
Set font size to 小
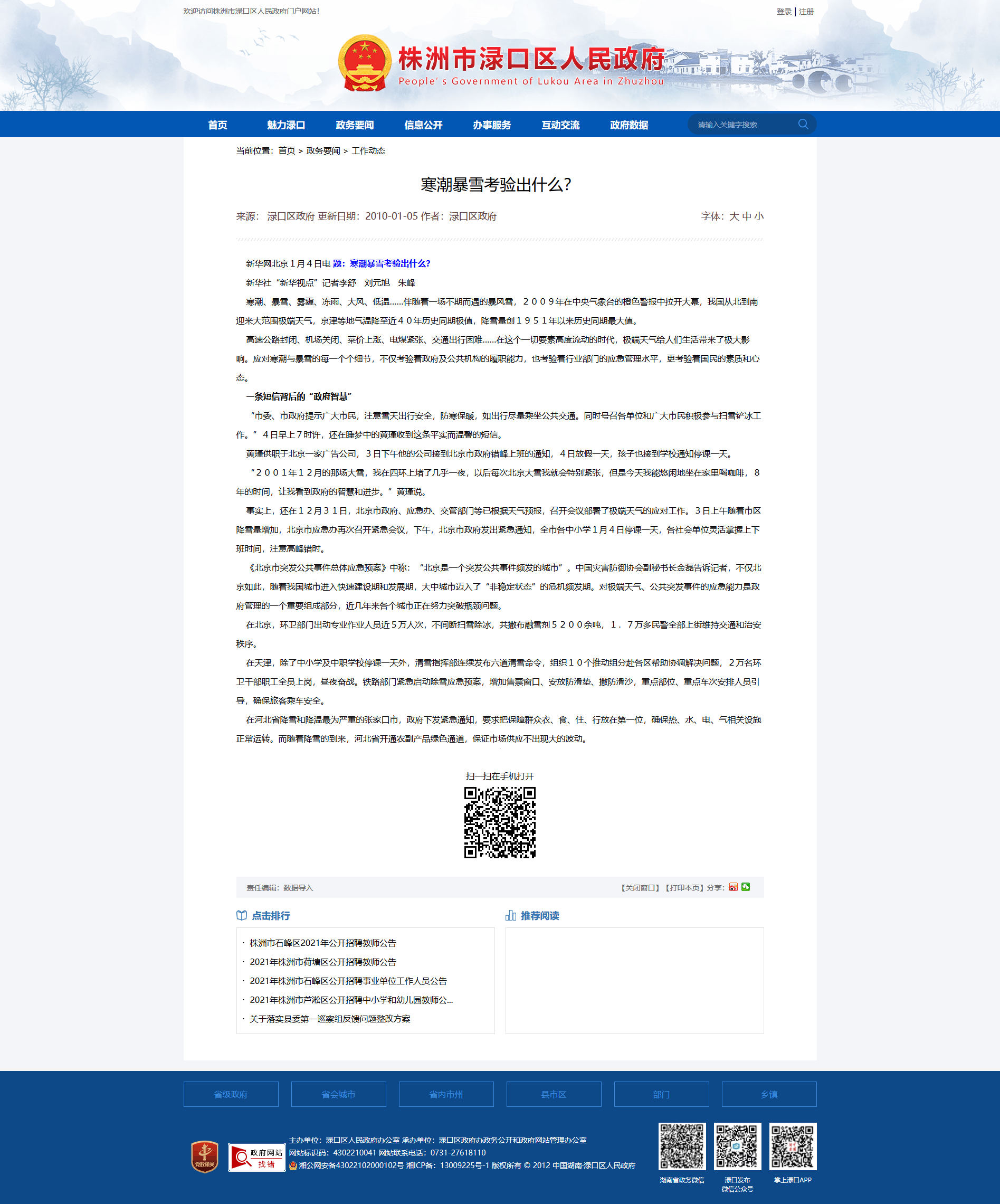759,216
